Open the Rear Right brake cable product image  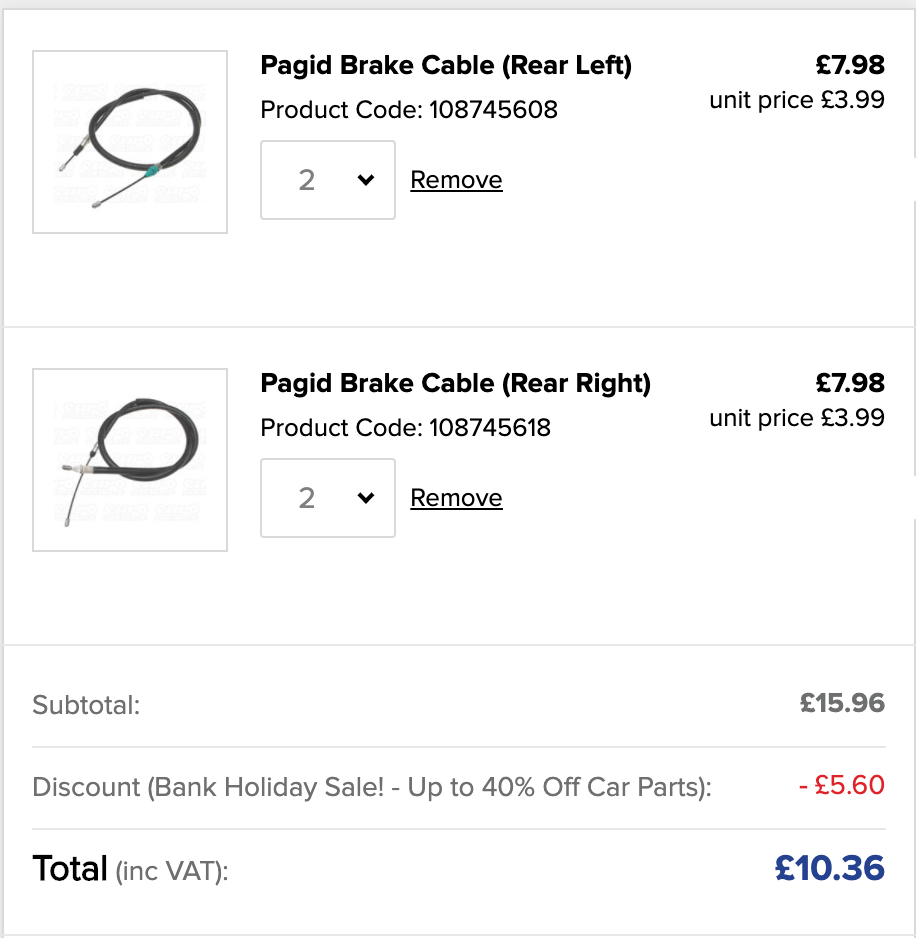(x=130, y=460)
